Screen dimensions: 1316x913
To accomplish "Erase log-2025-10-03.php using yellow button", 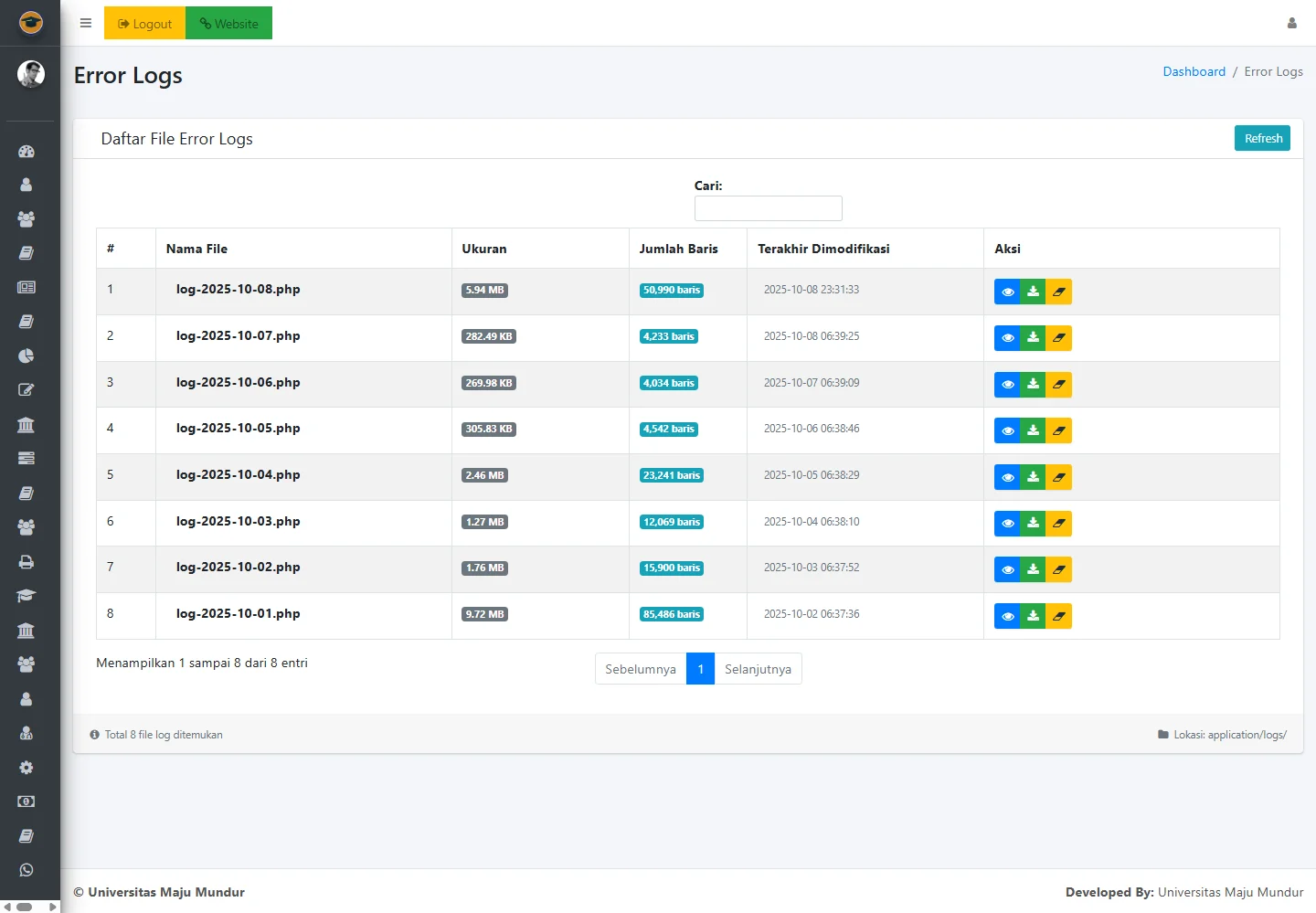I will [1058, 524].
